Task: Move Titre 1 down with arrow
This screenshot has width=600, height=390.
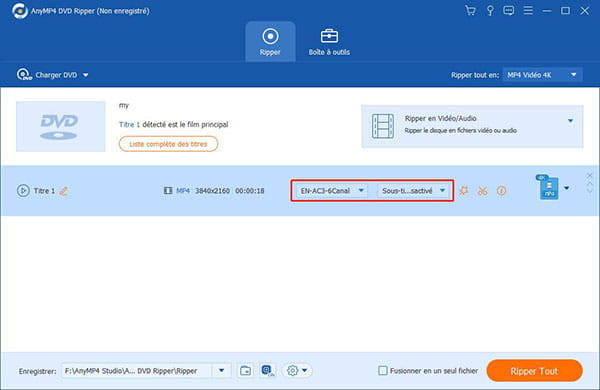Action: click(590, 191)
